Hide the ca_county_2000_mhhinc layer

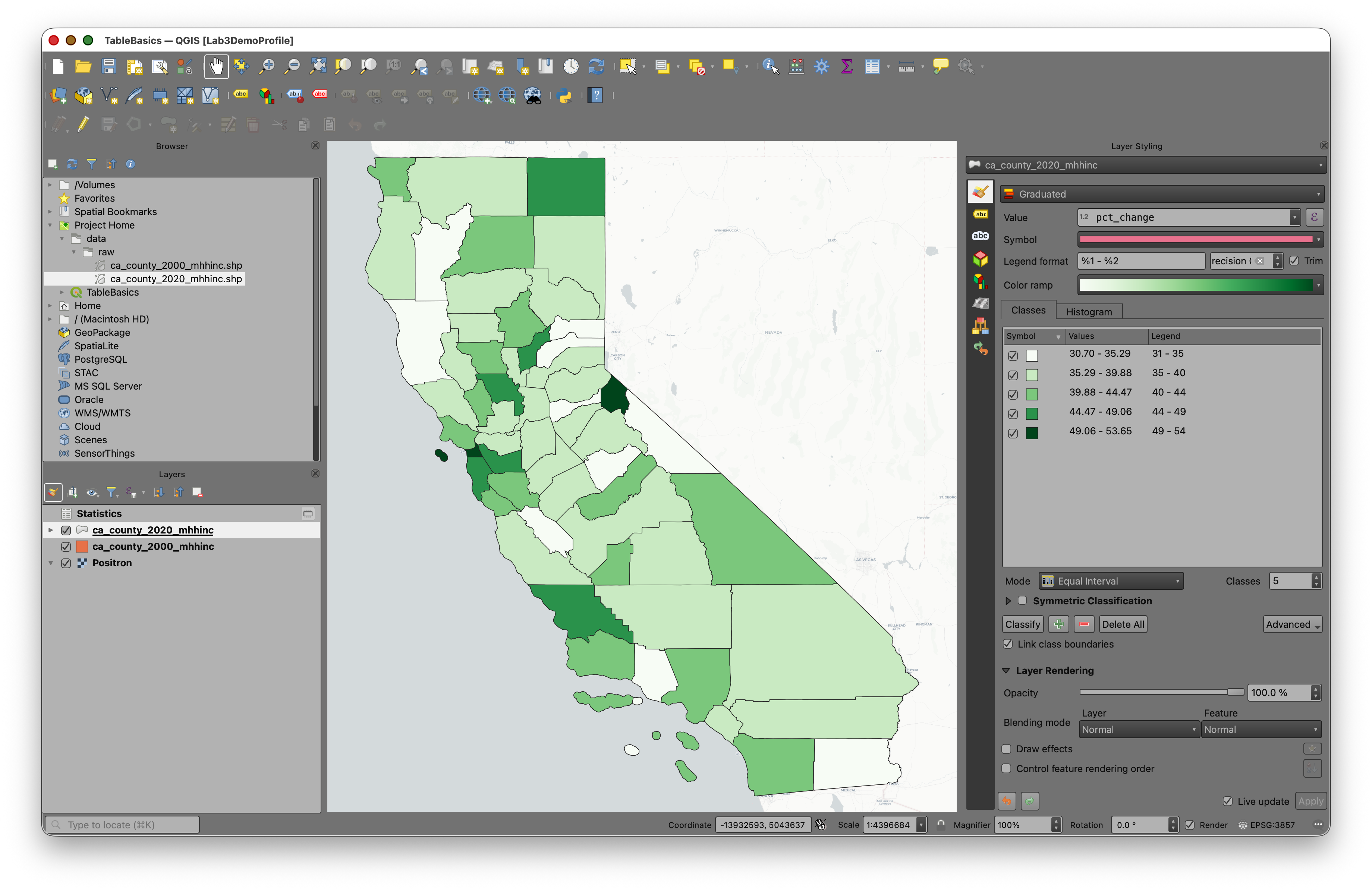(66, 547)
